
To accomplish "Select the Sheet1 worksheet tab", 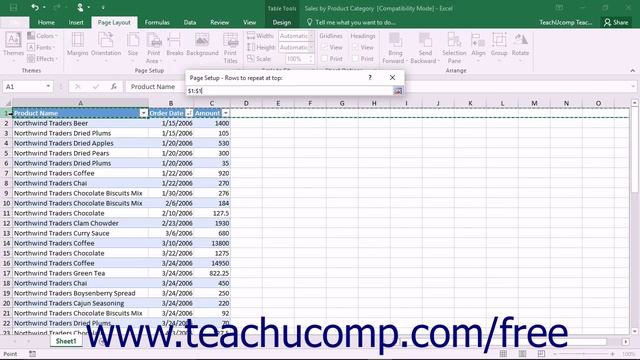I will click(x=66, y=341).
